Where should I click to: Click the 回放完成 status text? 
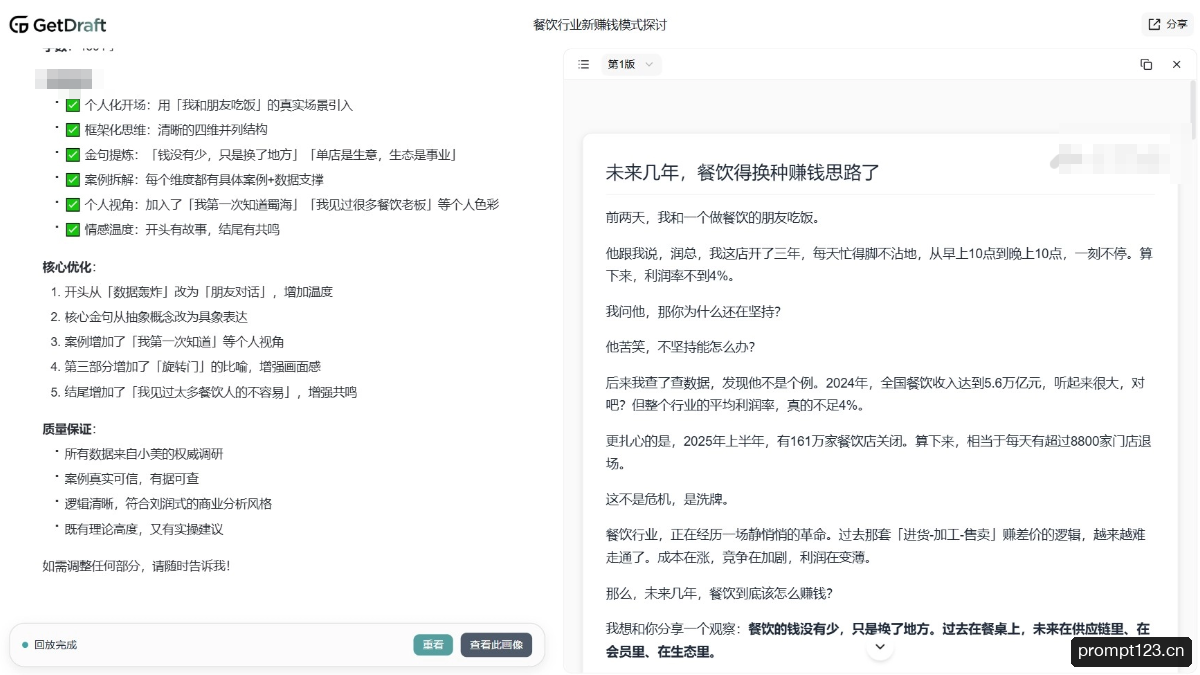55,645
